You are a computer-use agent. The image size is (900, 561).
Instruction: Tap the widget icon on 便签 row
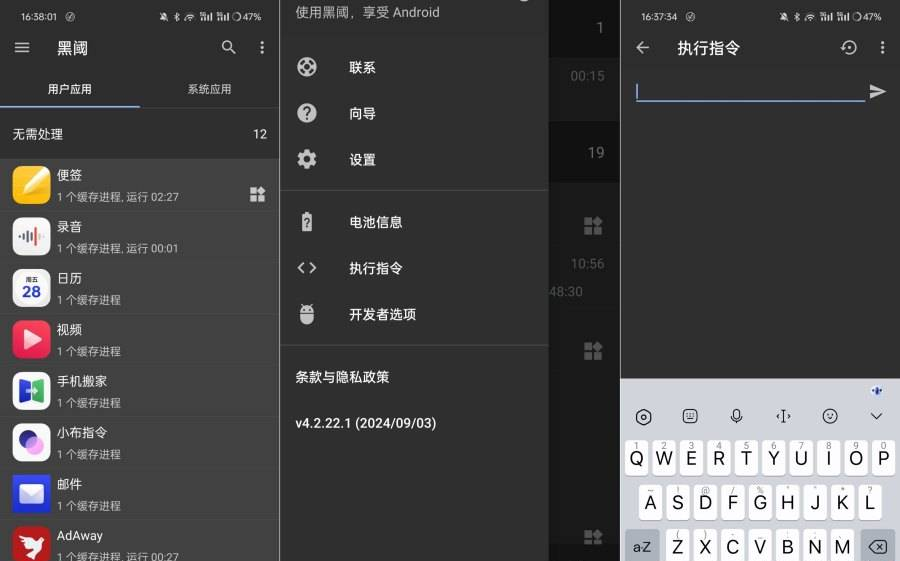click(x=258, y=195)
